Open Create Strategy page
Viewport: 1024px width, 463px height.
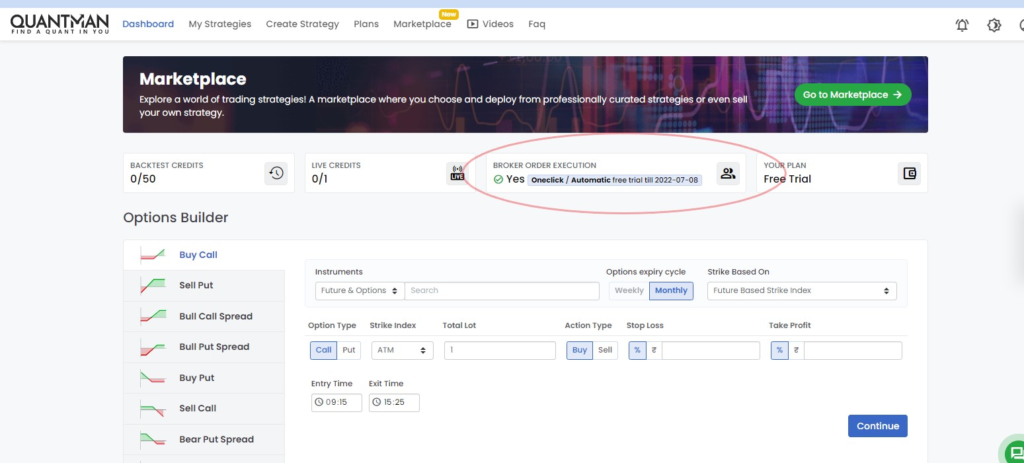coord(302,24)
